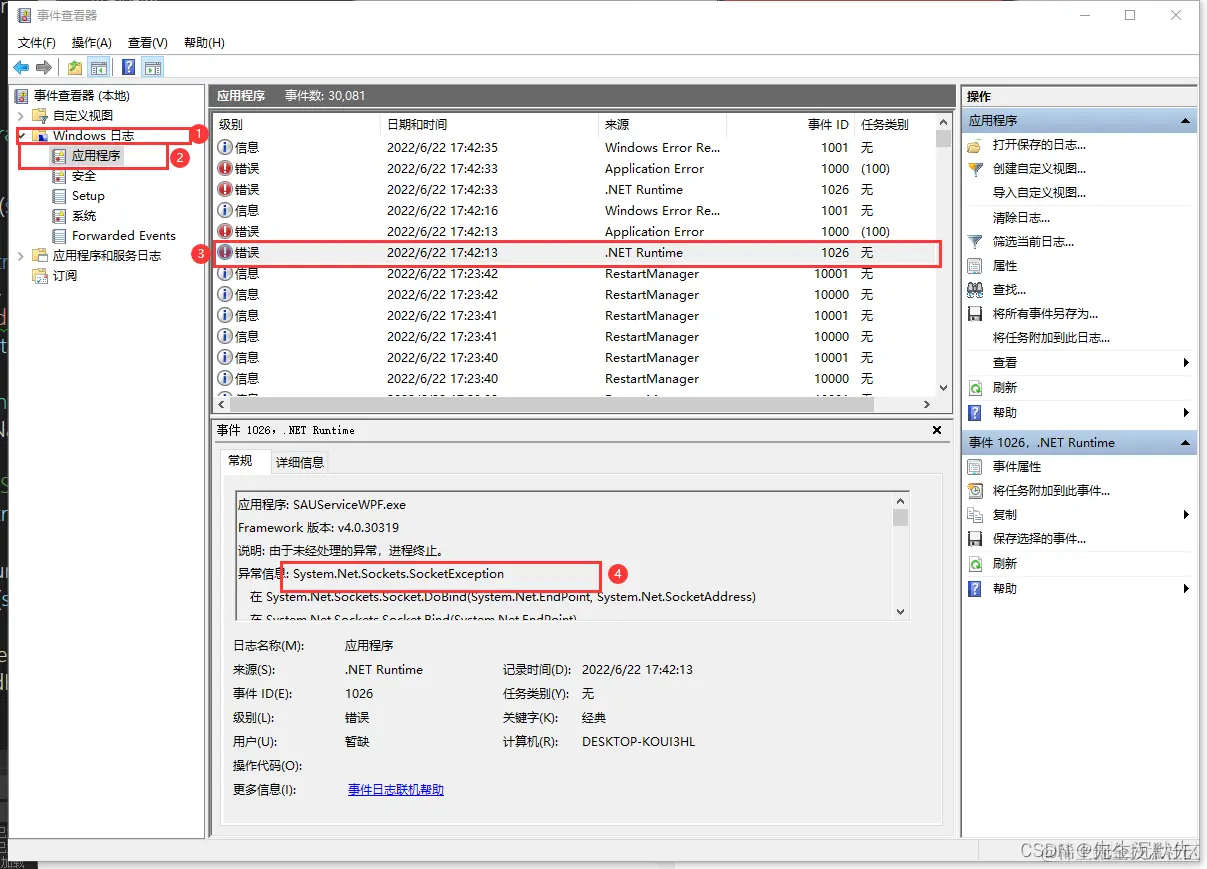Click 刷新 under 应用程序 actions
Viewport: 1207px width, 869px height.
pyautogui.click(x=1005, y=388)
